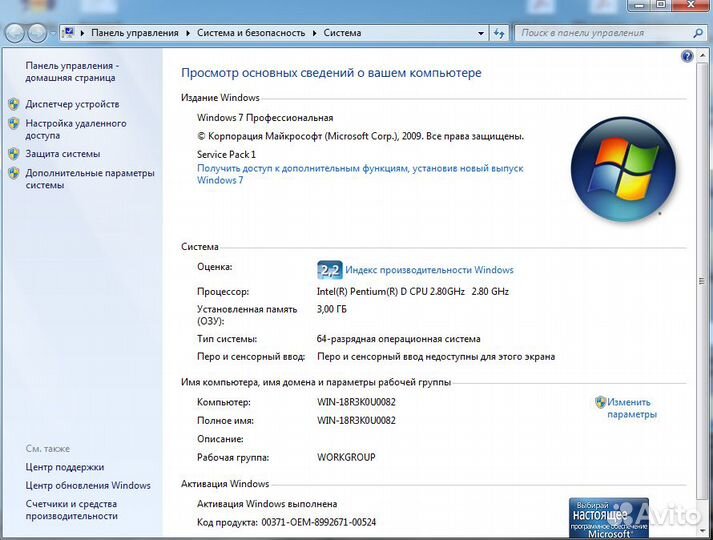Click the Back navigation arrow button
Screen dimensions: 713x540
coord(14,33)
